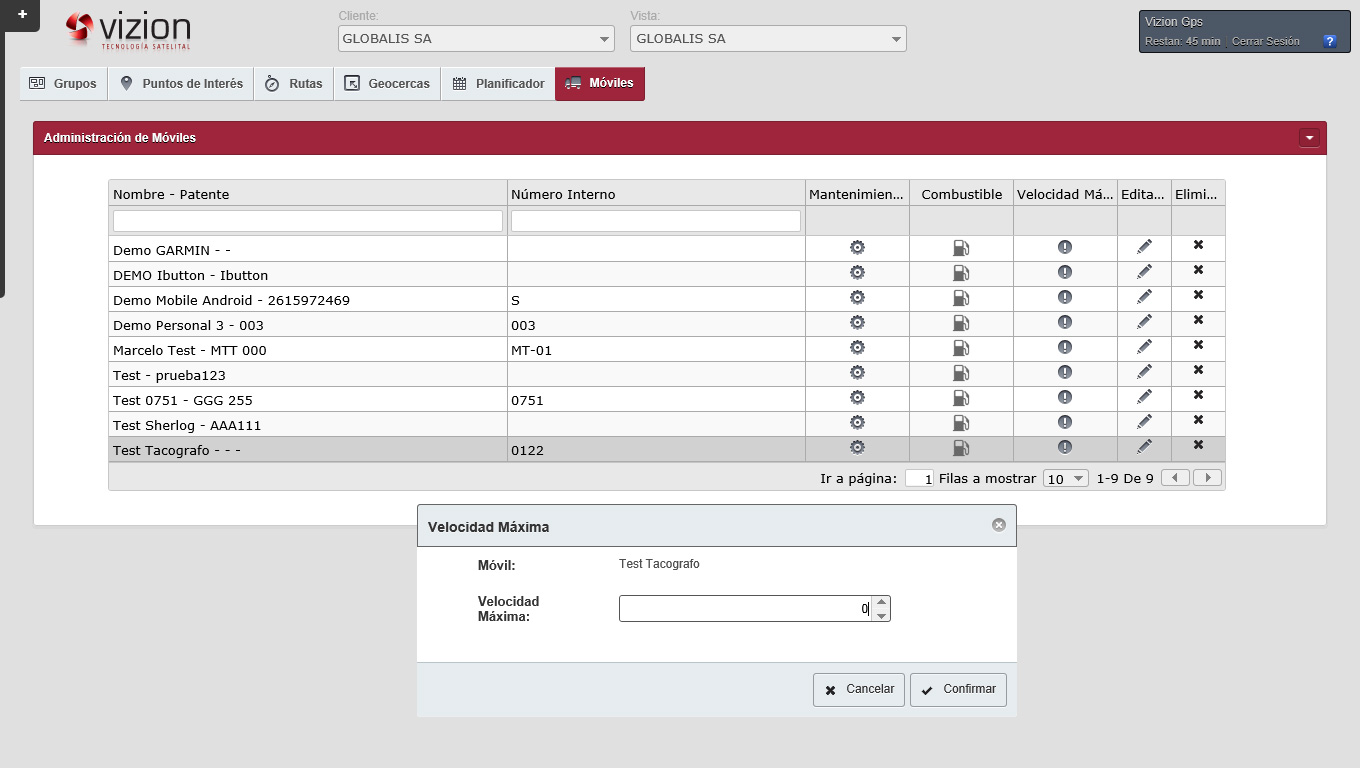Select the Móviles tab
The width and height of the screenshot is (1360, 768).
tap(600, 84)
